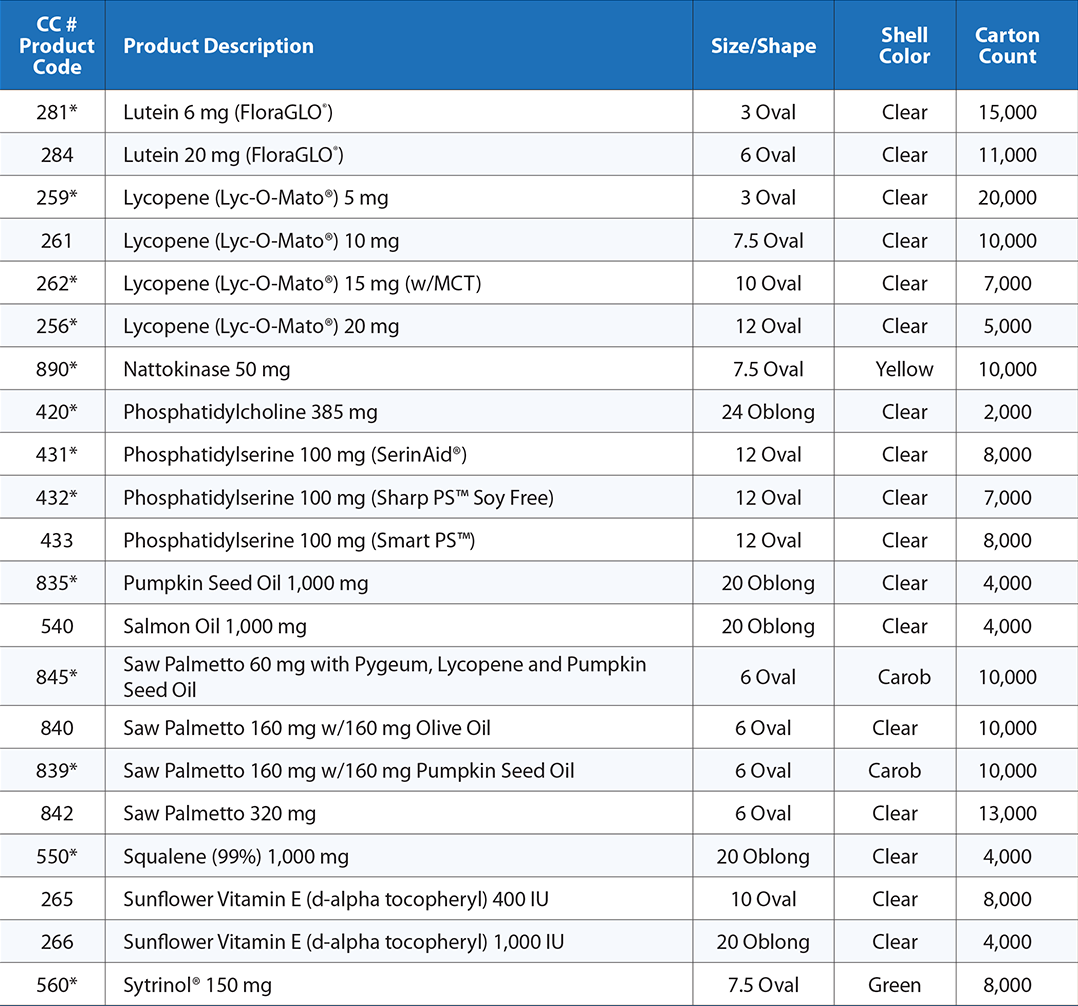Click the 'Green' shell color cell
The height and width of the screenshot is (1006, 1078).
pyautogui.click(x=894, y=985)
